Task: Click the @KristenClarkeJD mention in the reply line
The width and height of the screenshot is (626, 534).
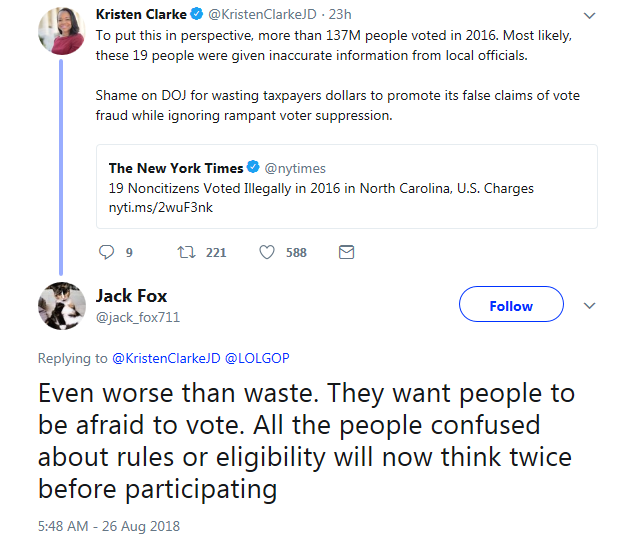Action: 166,357
